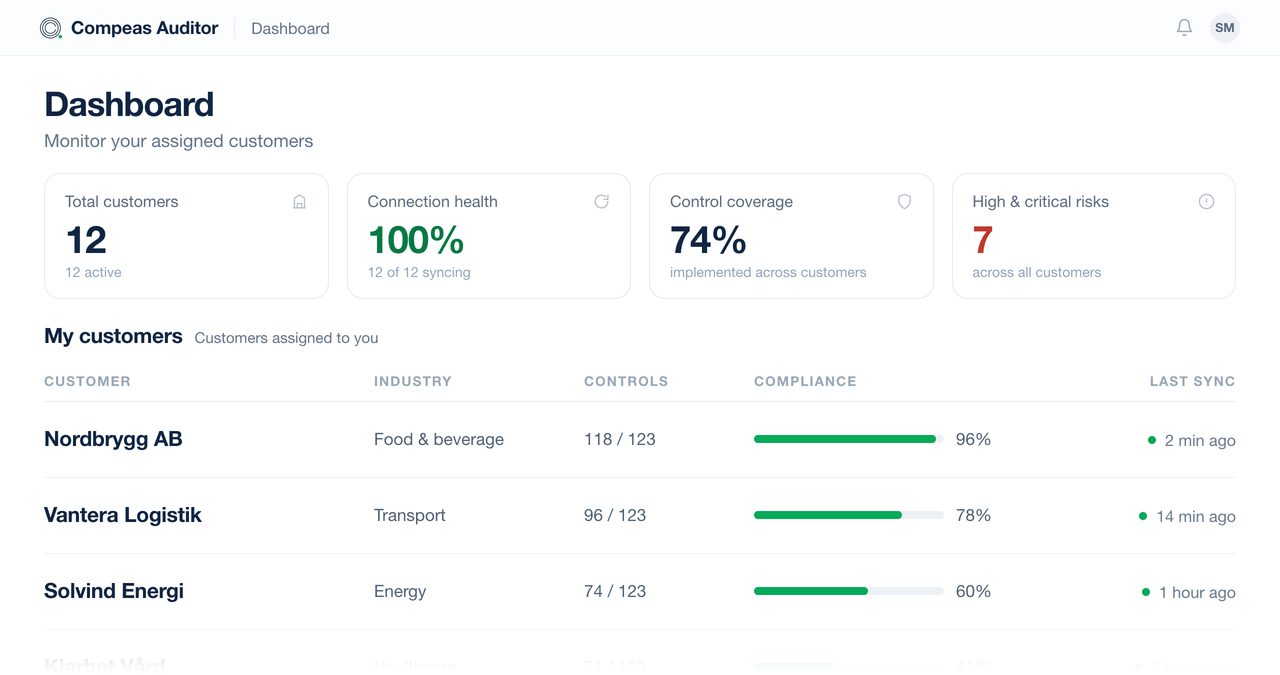Click the 14 min ago sync time

pyautogui.click(x=1196, y=516)
